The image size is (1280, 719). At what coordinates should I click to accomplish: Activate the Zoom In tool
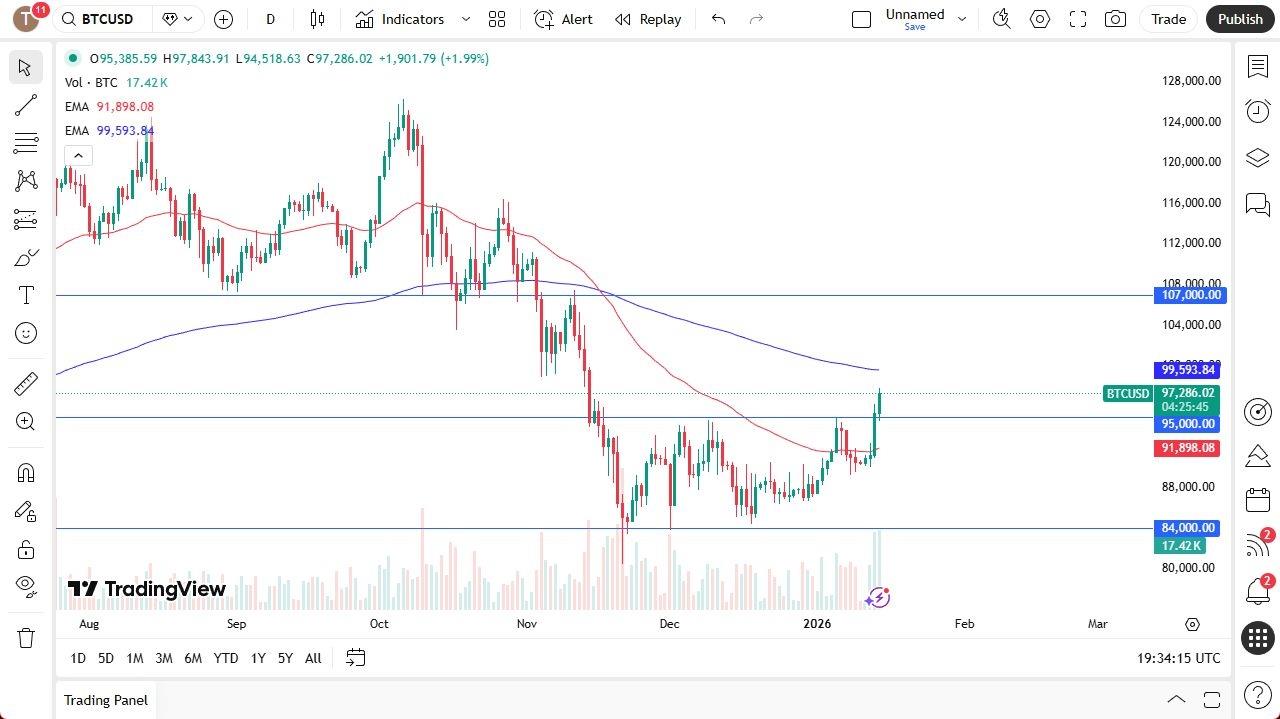tap(25, 421)
